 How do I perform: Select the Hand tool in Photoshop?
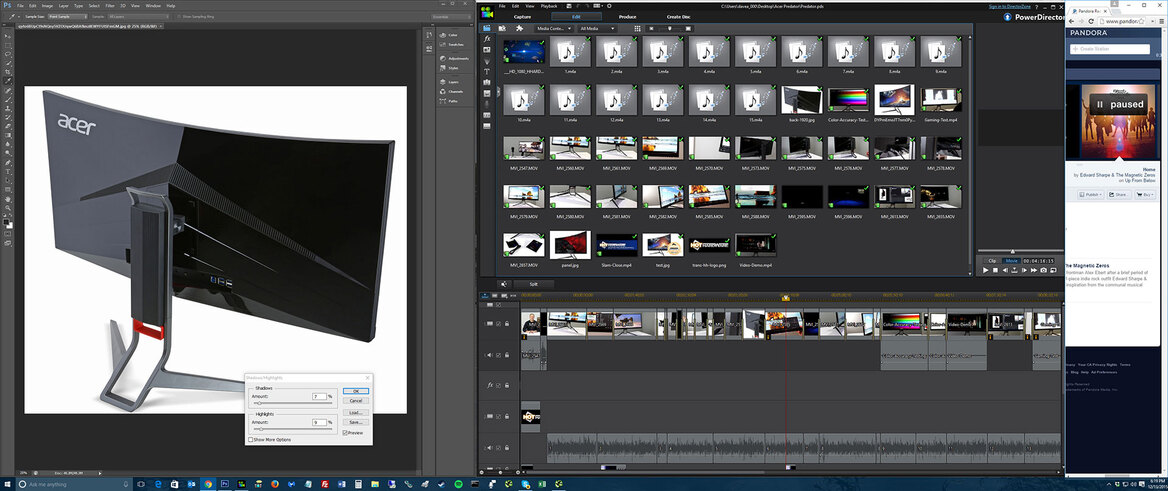pos(7,199)
